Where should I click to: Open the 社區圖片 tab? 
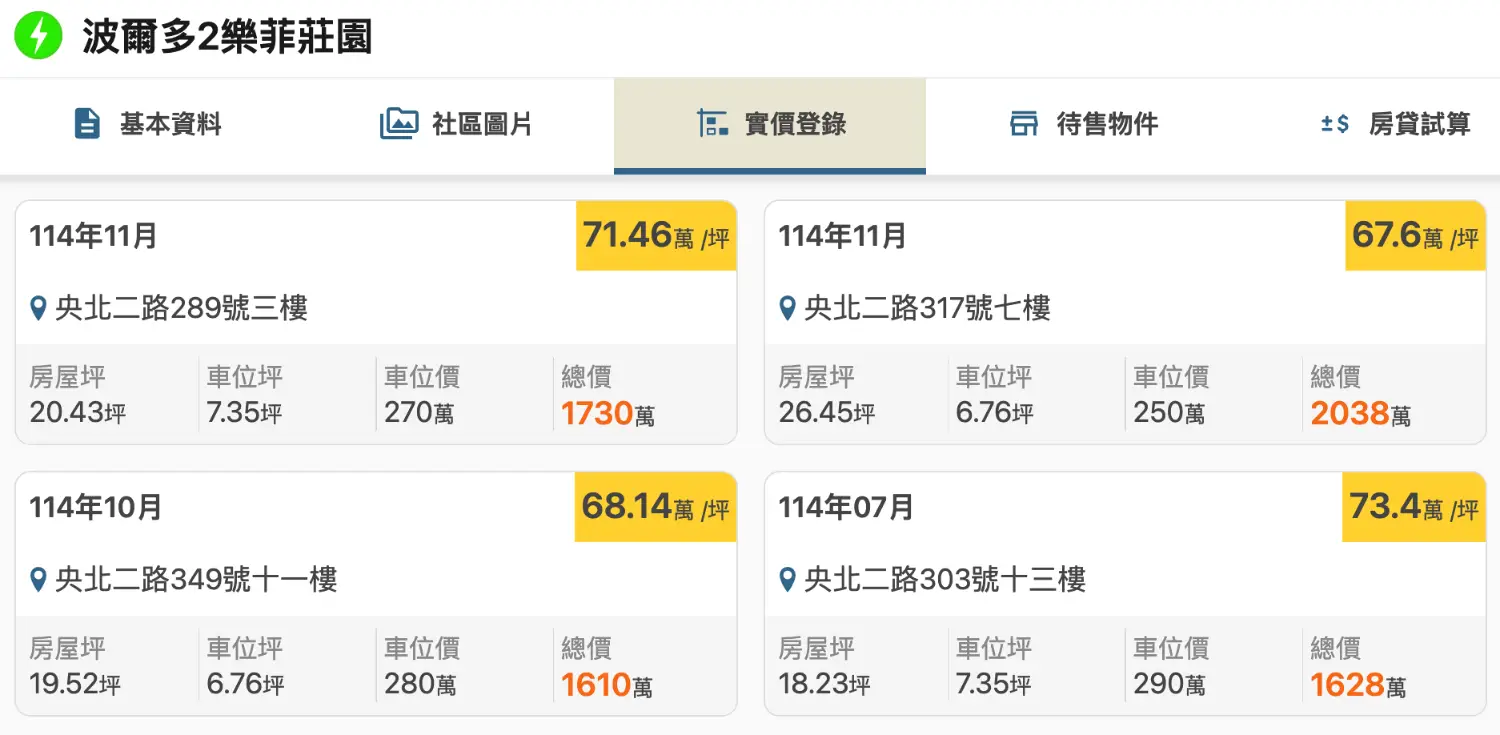click(x=460, y=124)
